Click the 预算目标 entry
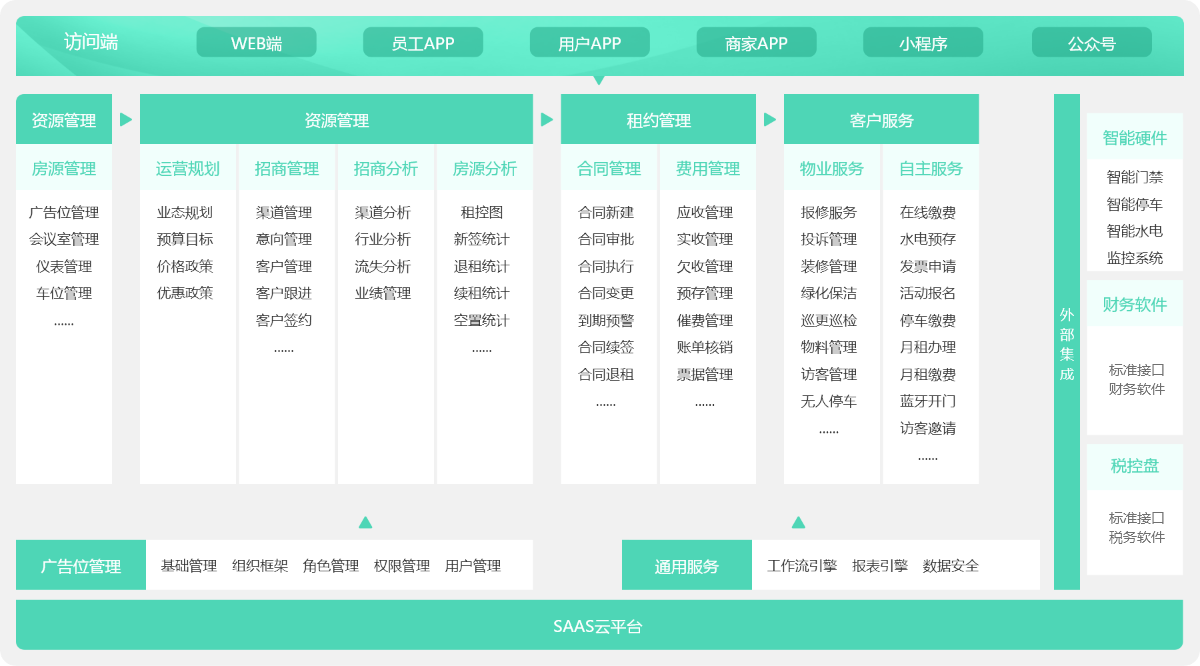Viewport: 1200px width, 666px height. pyautogui.click(x=185, y=239)
